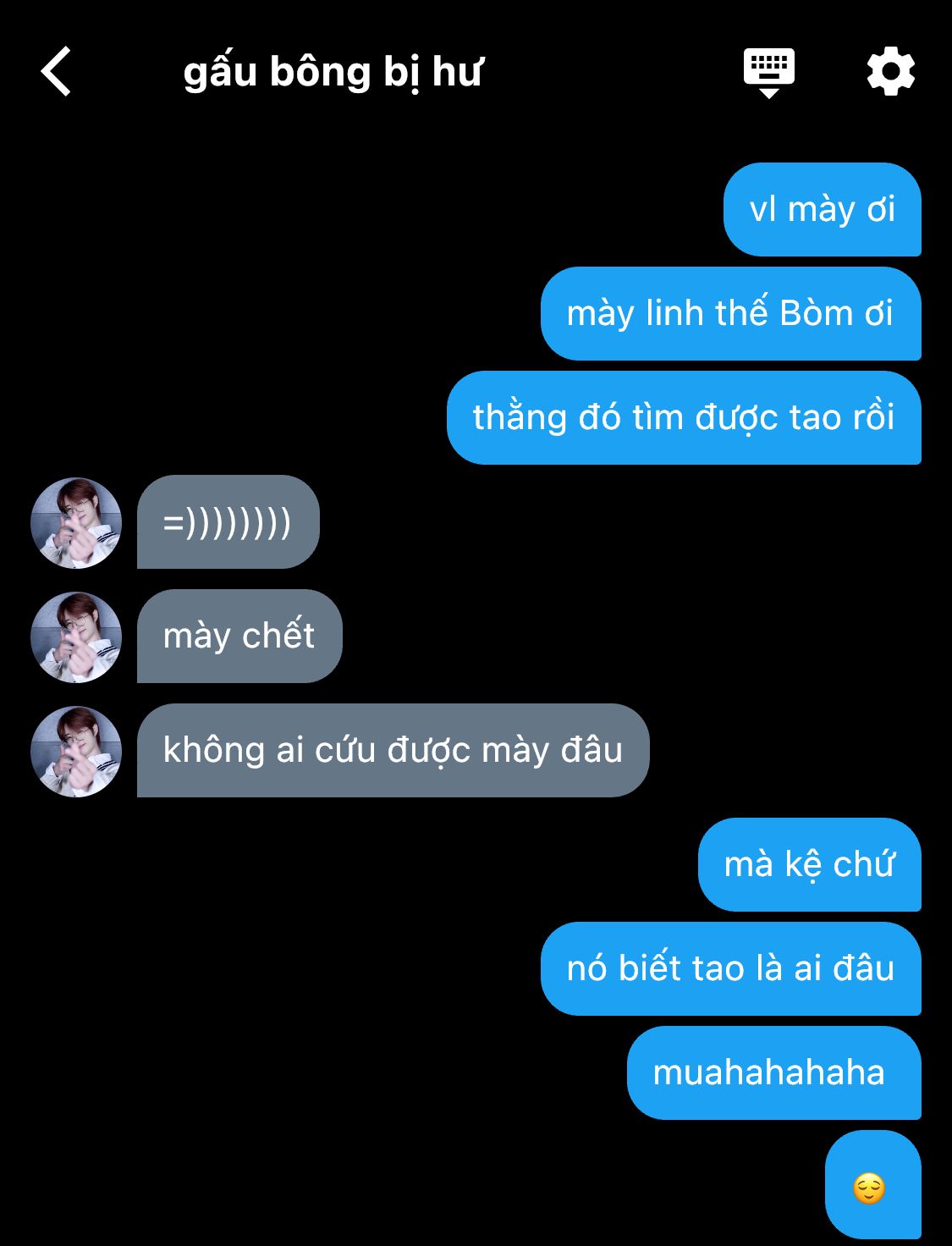This screenshot has width=952, height=1246.
Task: Tap the 'thằng đó tìm được tao rồi' message
Action: [x=684, y=417]
